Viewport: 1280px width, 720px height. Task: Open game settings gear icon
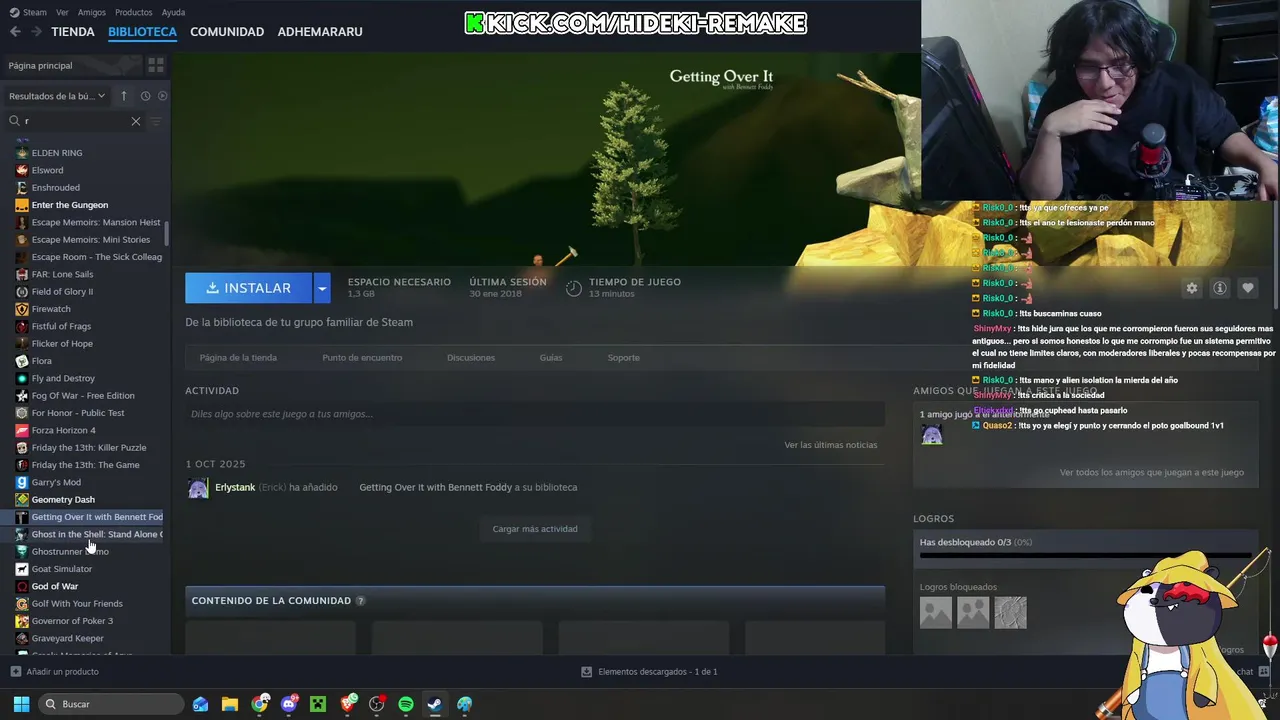point(1192,288)
